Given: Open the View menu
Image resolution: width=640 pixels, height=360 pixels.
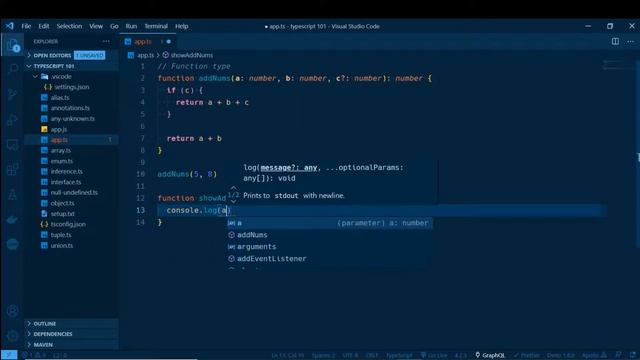Looking at the screenshot, I should point(96,26).
